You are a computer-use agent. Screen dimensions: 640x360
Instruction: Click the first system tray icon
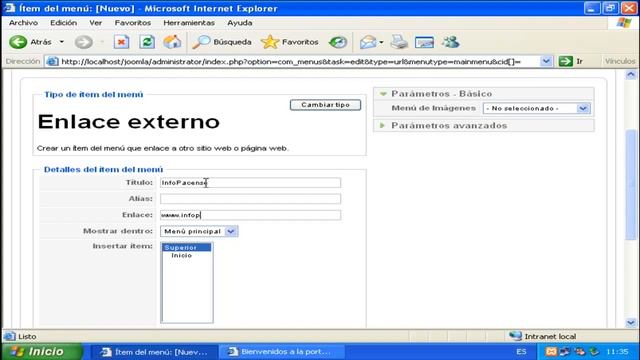551,351
